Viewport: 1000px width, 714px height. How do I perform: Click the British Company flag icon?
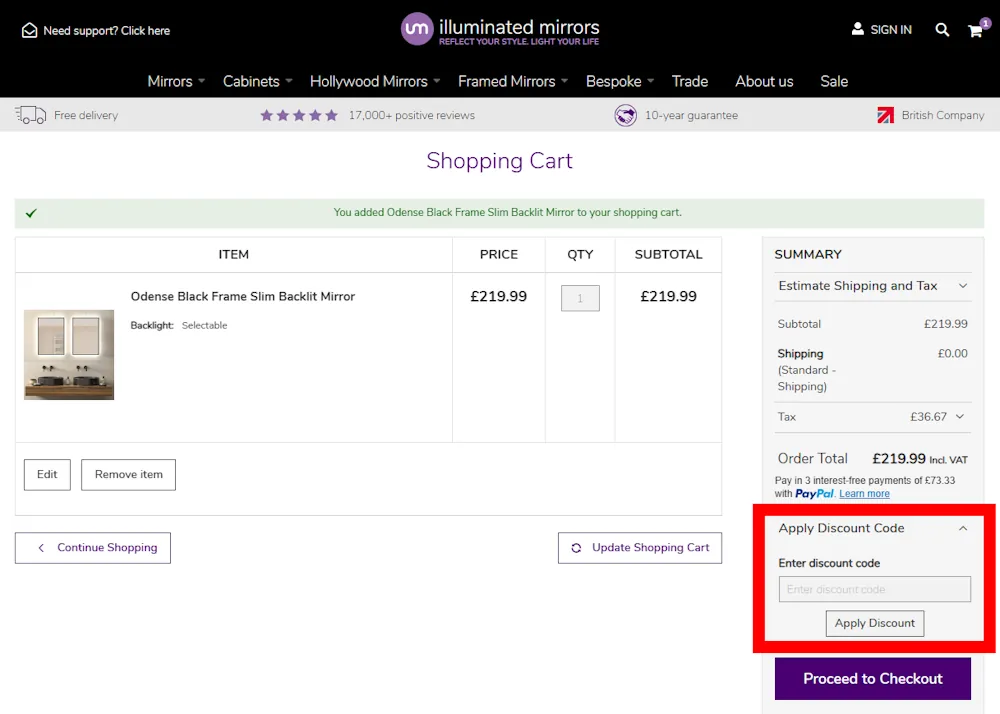coord(884,115)
